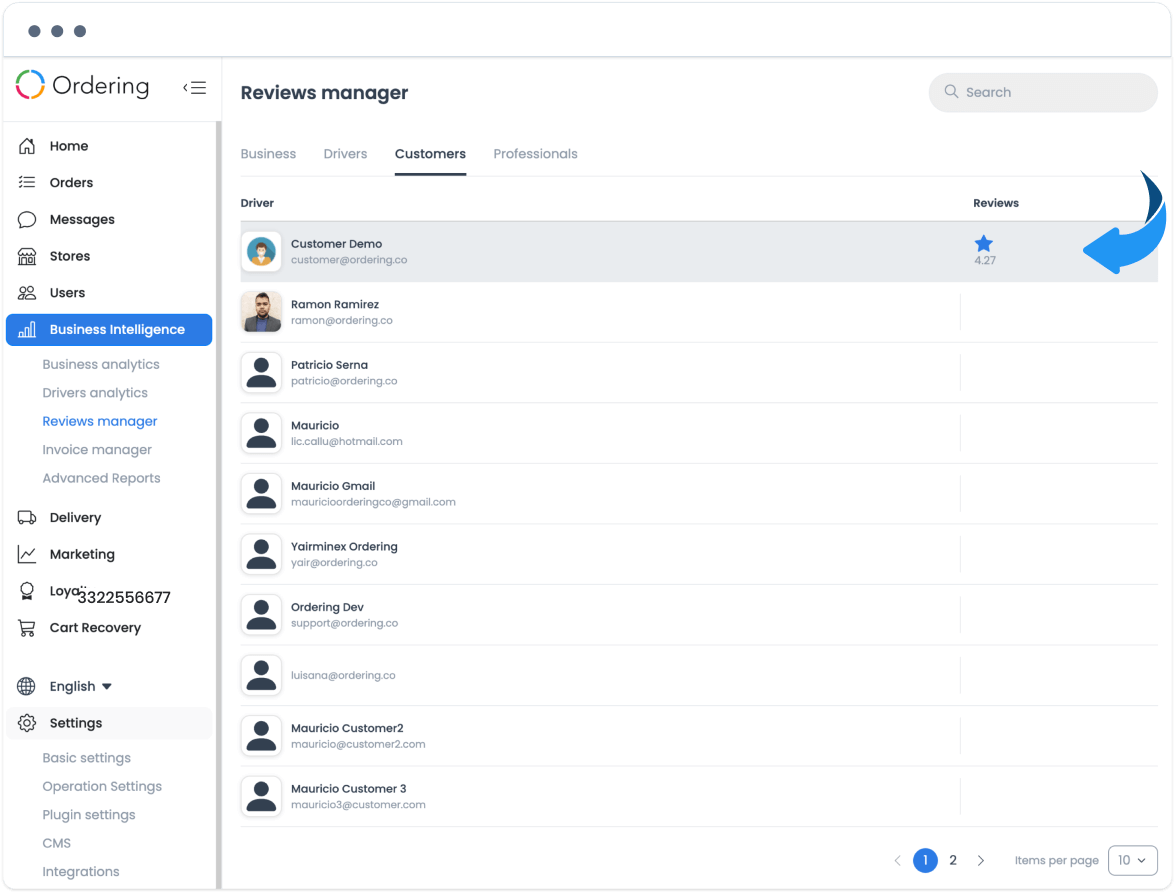Click the Cart Recovery cart icon
The width and height of the screenshot is (1175, 894).
coord(27,628)
